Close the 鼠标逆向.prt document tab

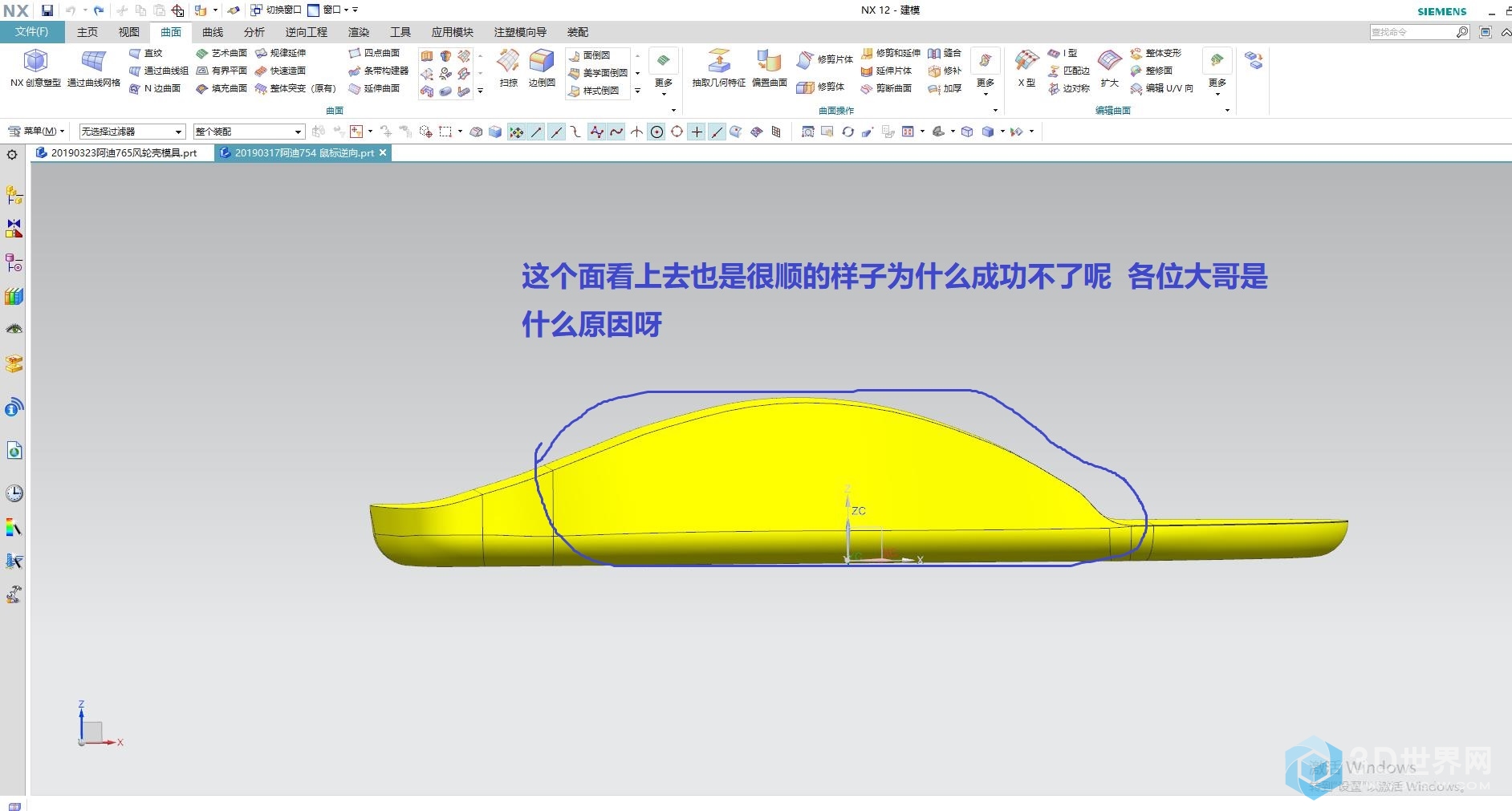click(383, 152)
